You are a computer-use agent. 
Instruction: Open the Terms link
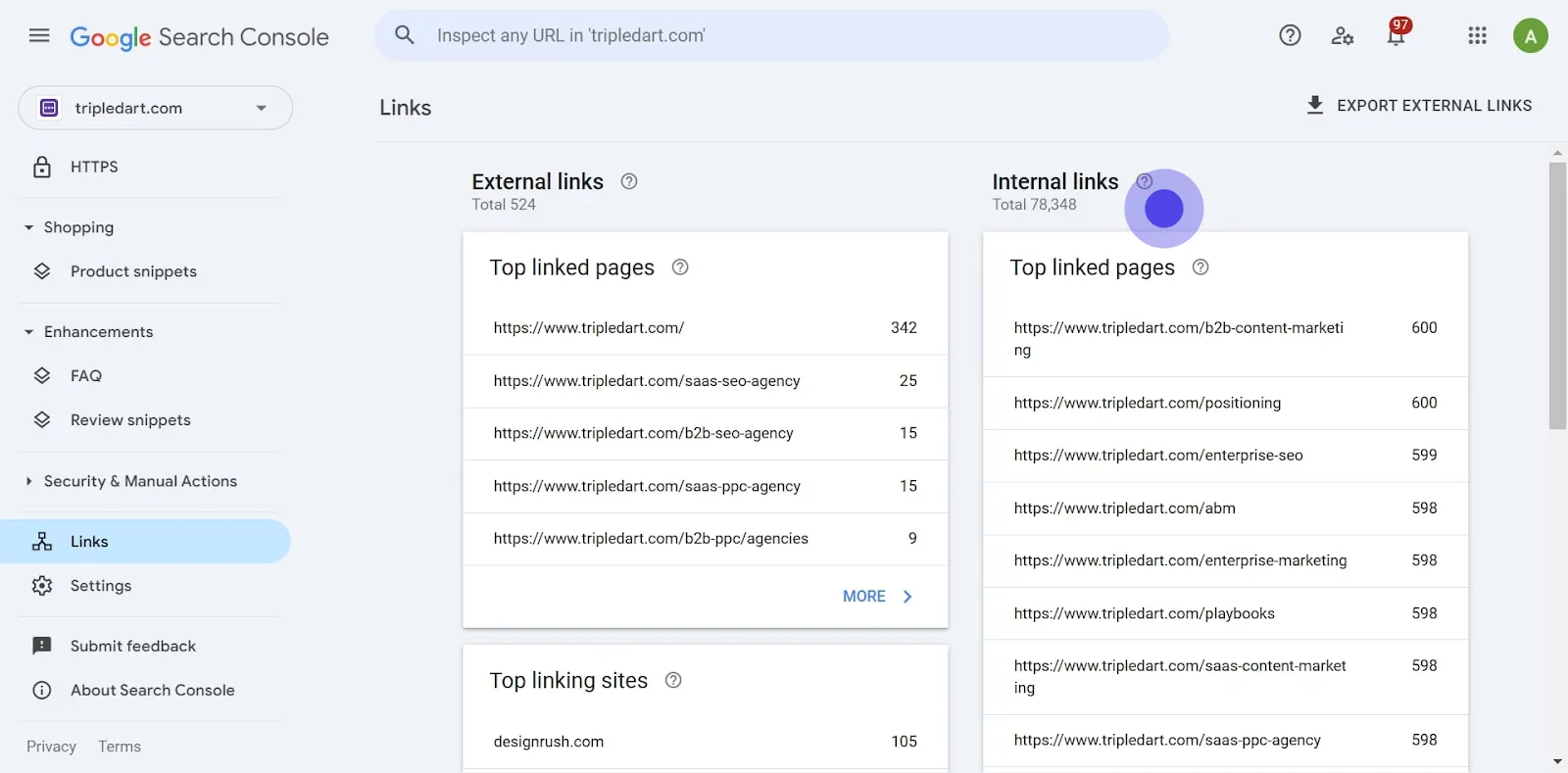tap(120, 747)
